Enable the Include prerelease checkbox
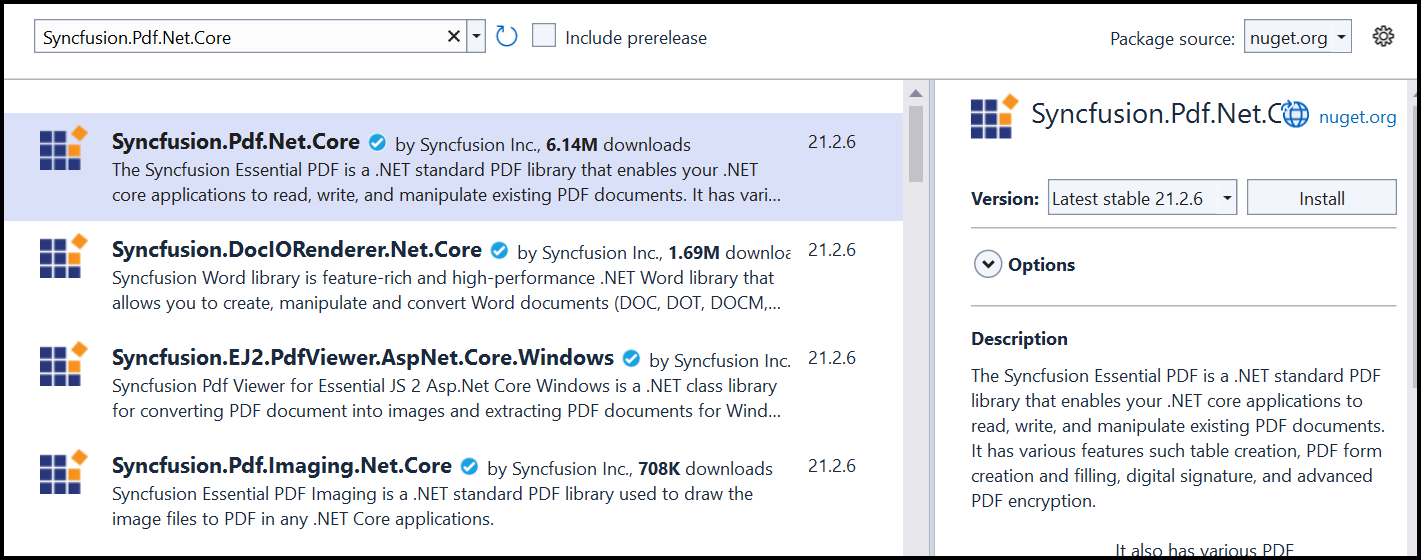The width and height of the screenshot is (1421, 560). click(x=544, y=37)
